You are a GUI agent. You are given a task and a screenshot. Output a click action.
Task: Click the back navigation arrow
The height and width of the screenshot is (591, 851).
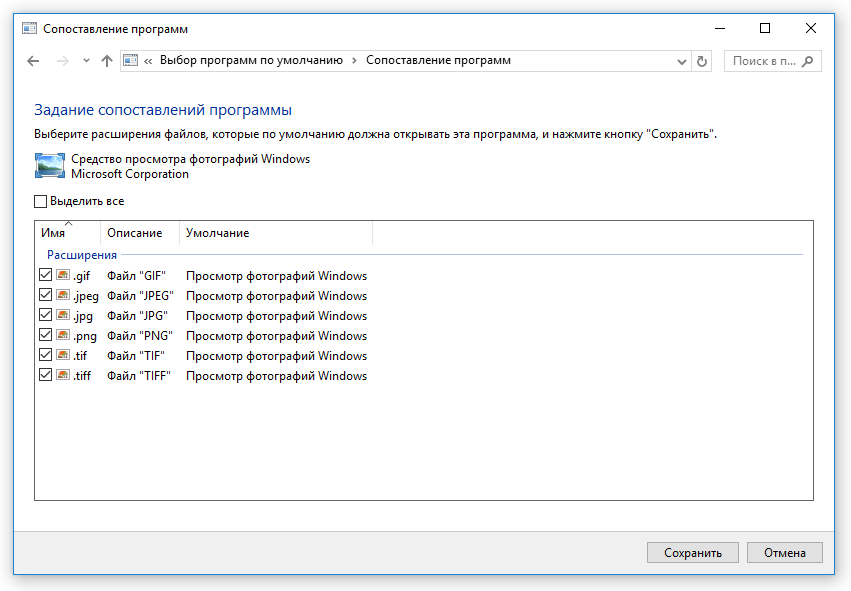coord(33,61)
